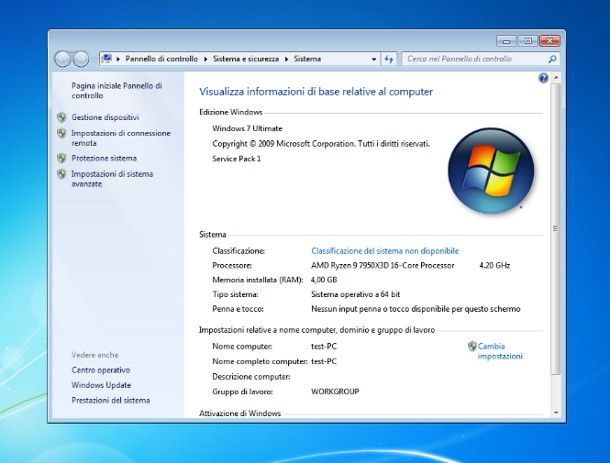
Task: Click AMD Ryzen 9 7950X3D processor text
Action: (383, 266)
